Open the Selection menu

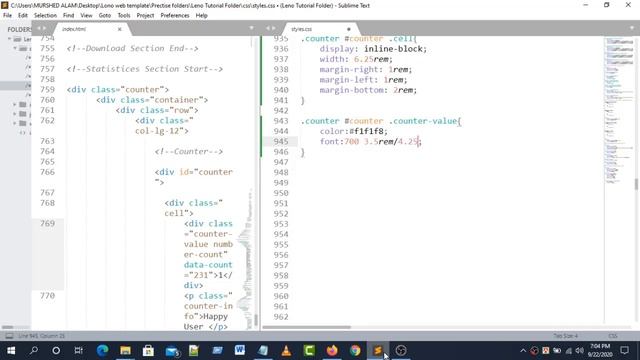click(x=45, y=16)
